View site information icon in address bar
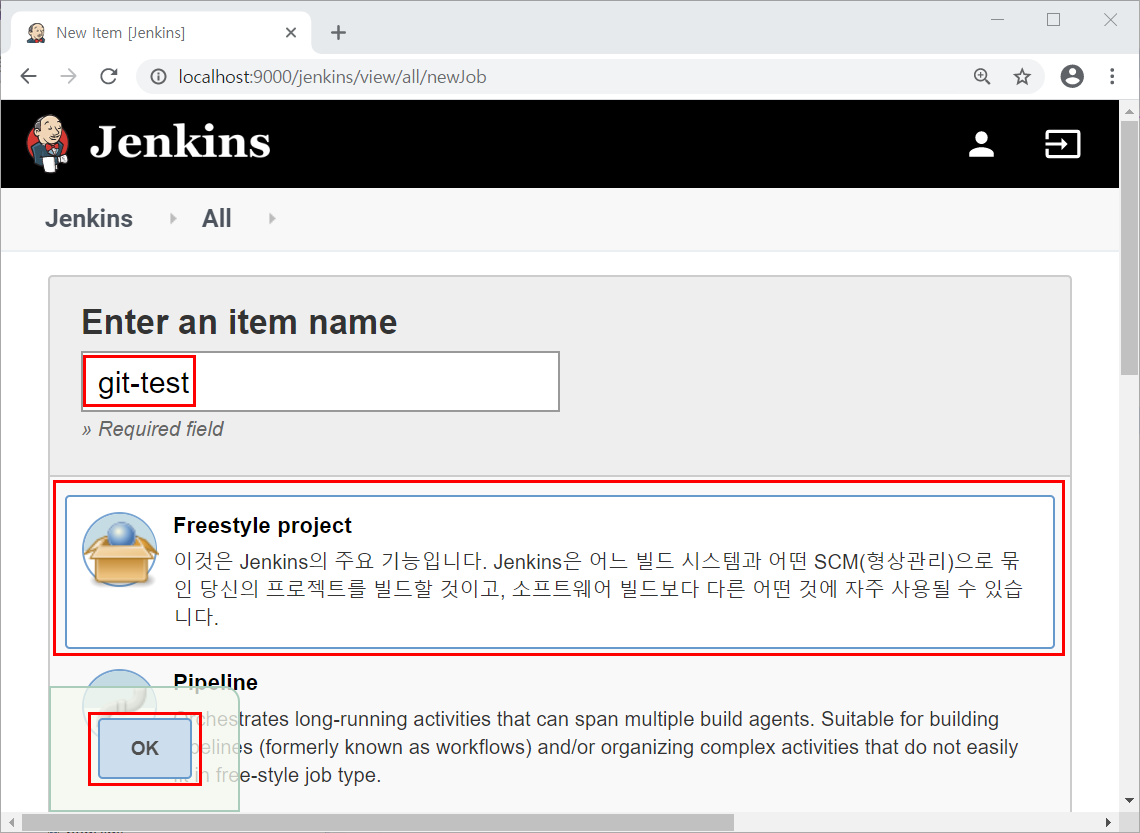The height and width of the screenshot is (833, 1140). tap(158, 76)
